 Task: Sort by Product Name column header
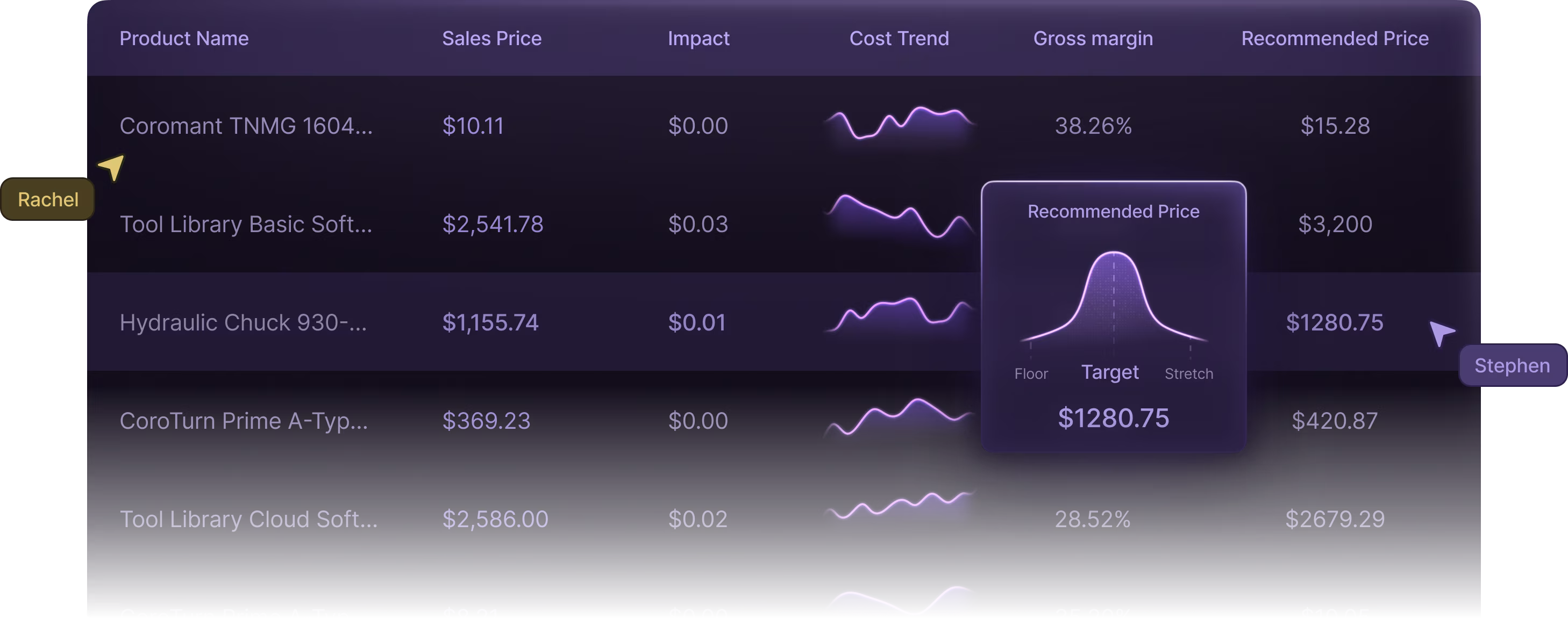(x=184, y=38)
